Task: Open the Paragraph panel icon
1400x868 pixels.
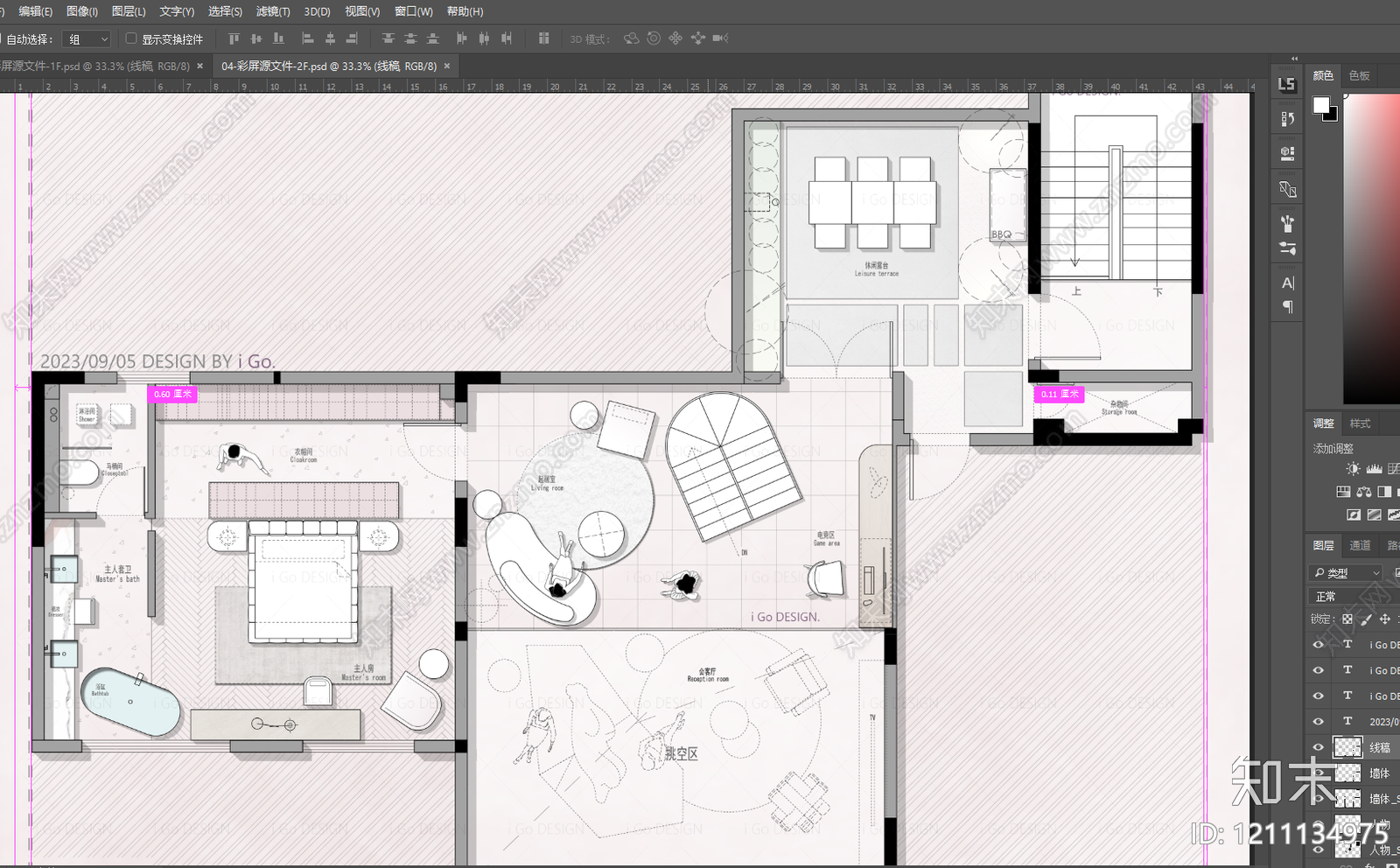Action: pos(1287,307)
